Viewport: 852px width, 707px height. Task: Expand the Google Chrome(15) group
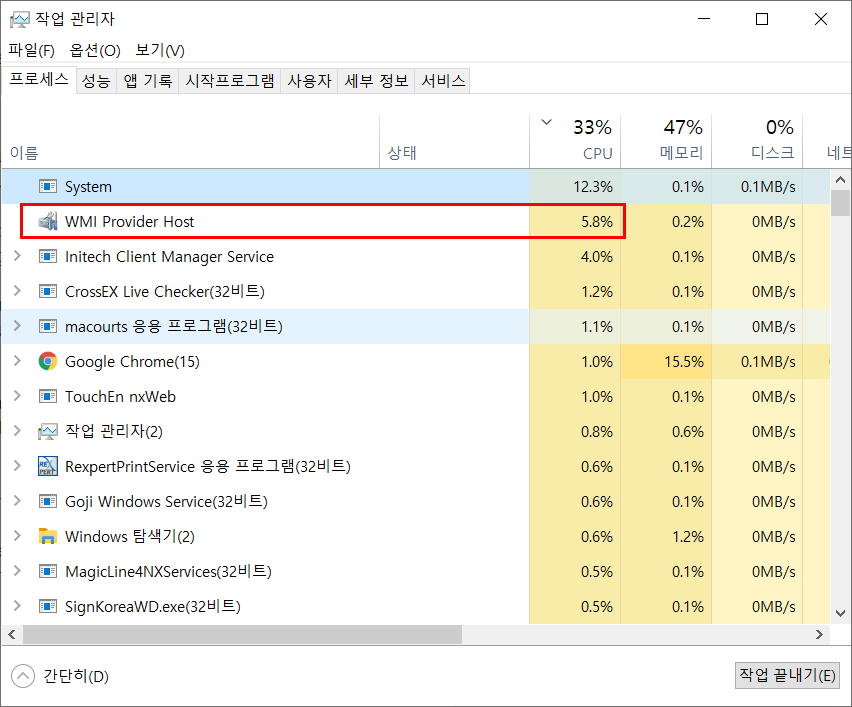point(17,361)
